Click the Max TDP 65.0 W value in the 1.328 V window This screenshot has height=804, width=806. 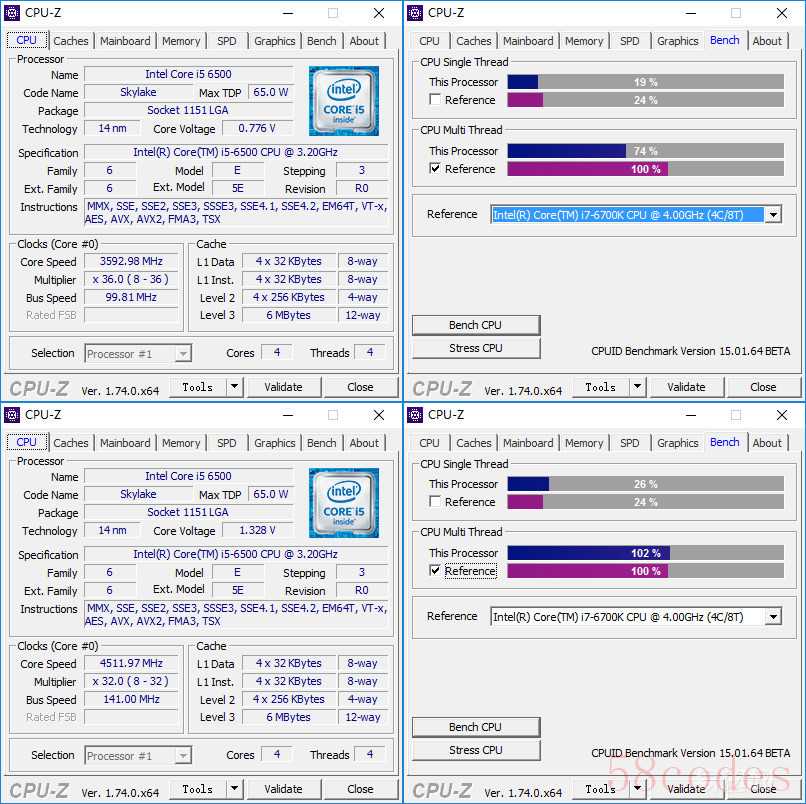tap(271, 494)
